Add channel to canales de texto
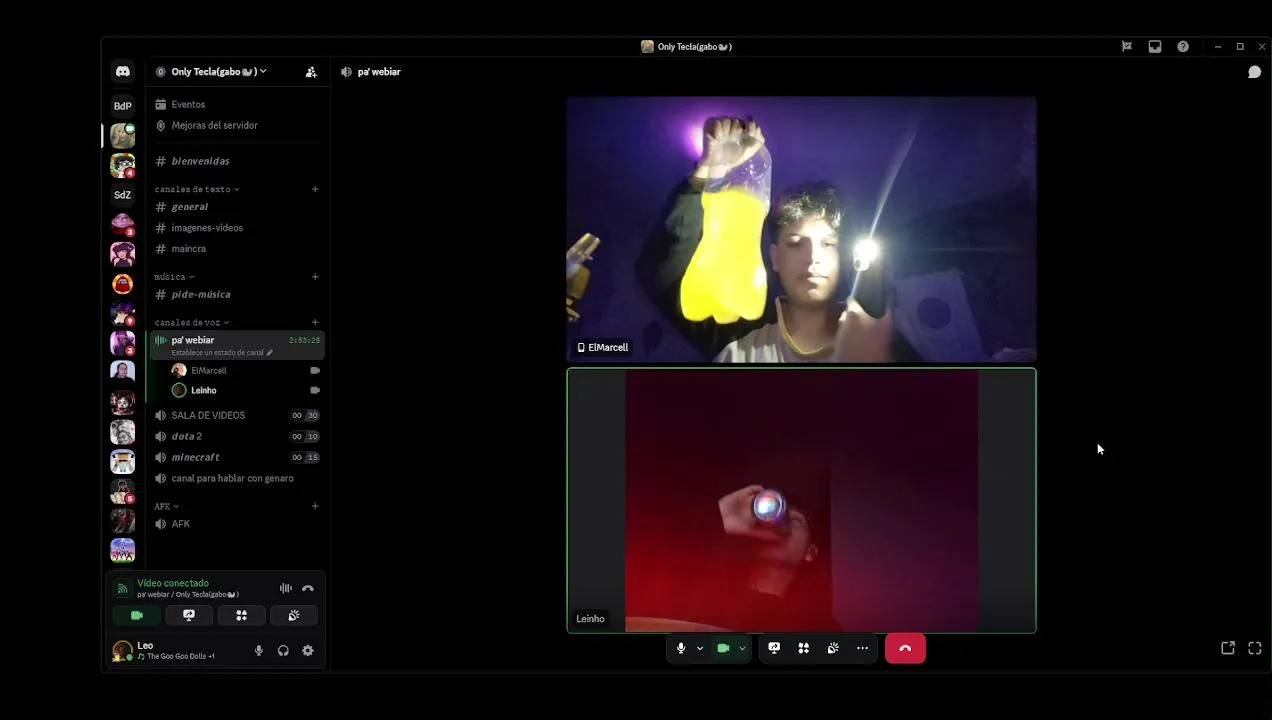 pos(315,189)
